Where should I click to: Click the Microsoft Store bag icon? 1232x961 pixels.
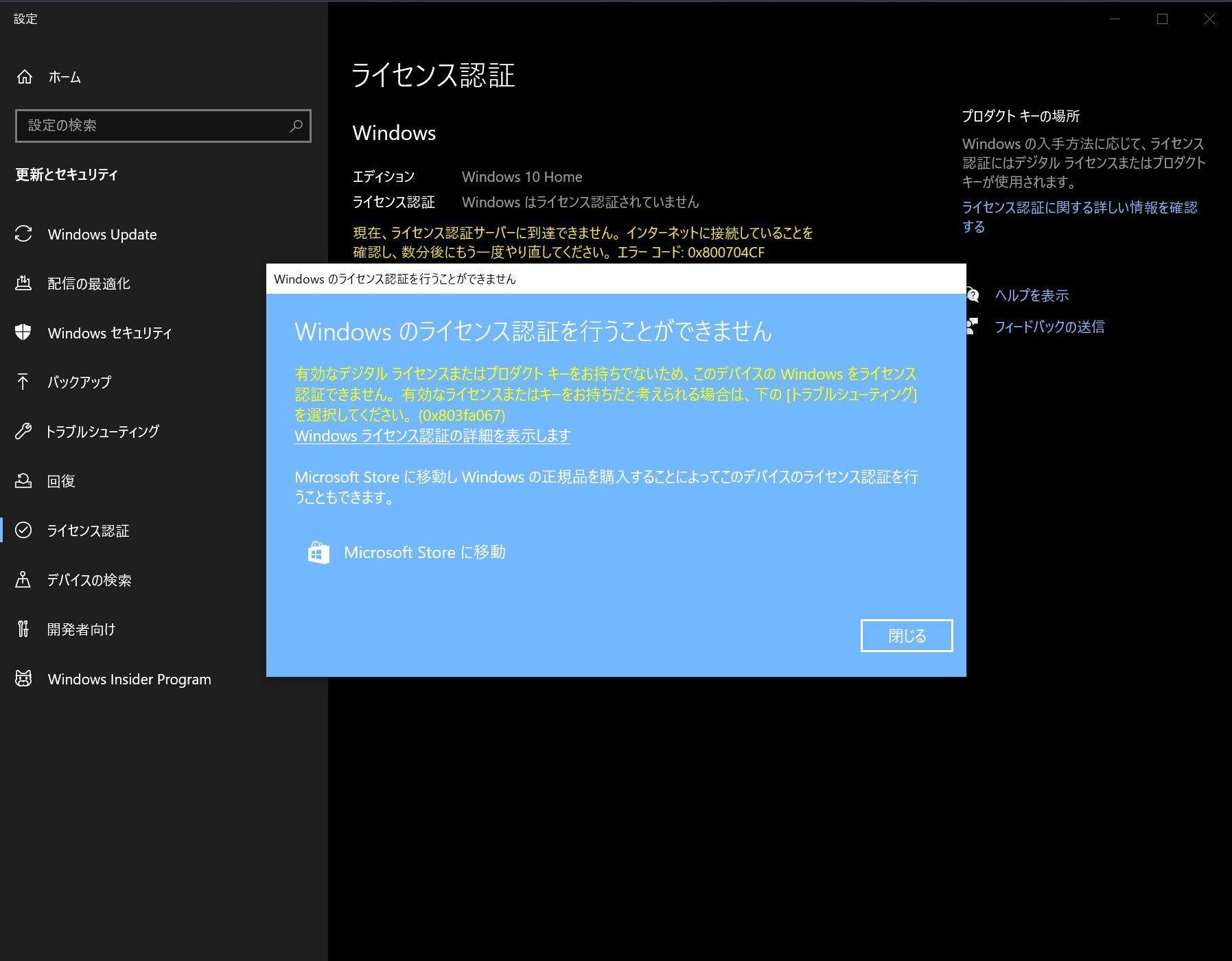318,553
